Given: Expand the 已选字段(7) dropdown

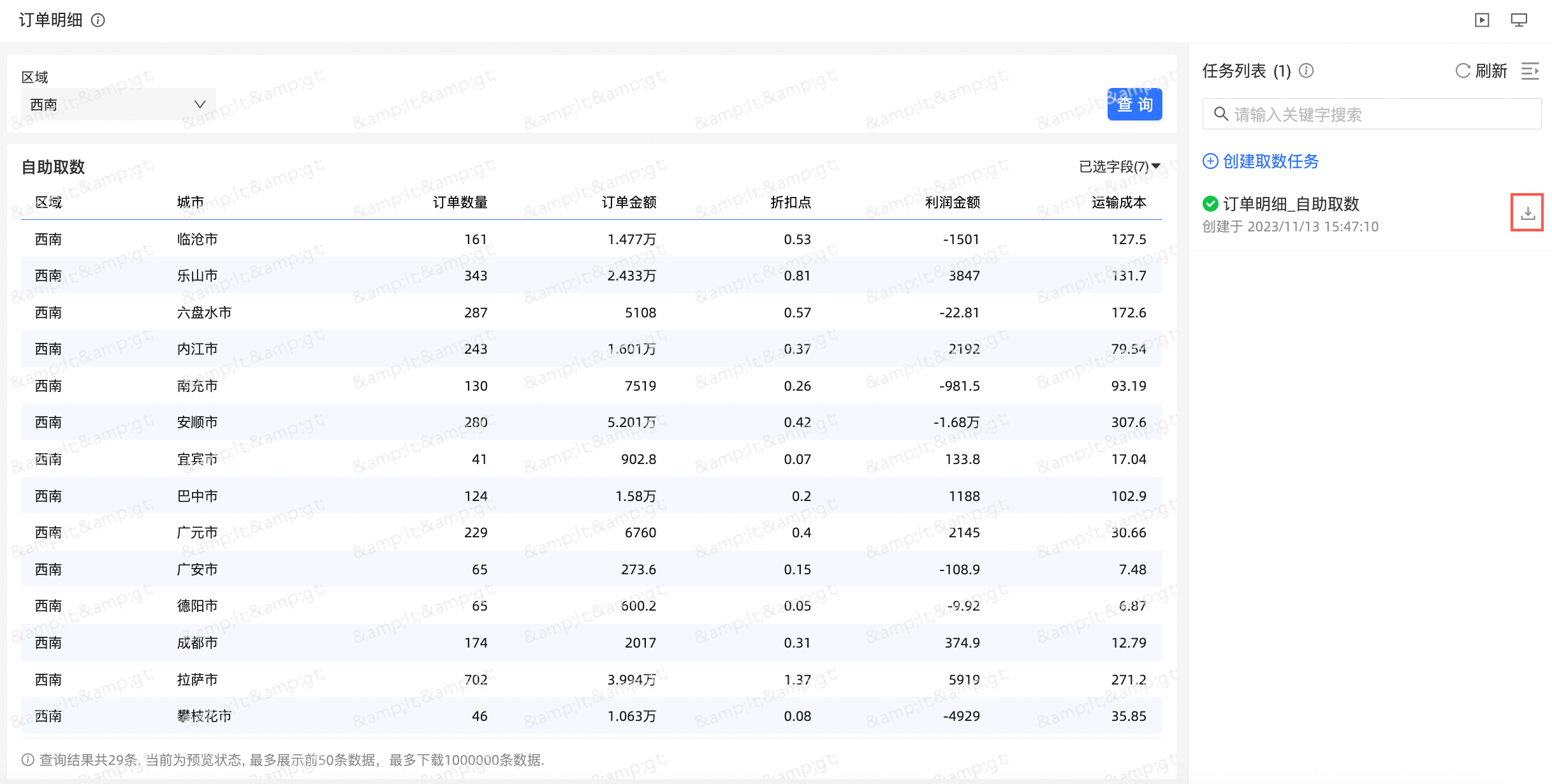Looking at the screenshot, I should click(x=1120, y=167).
